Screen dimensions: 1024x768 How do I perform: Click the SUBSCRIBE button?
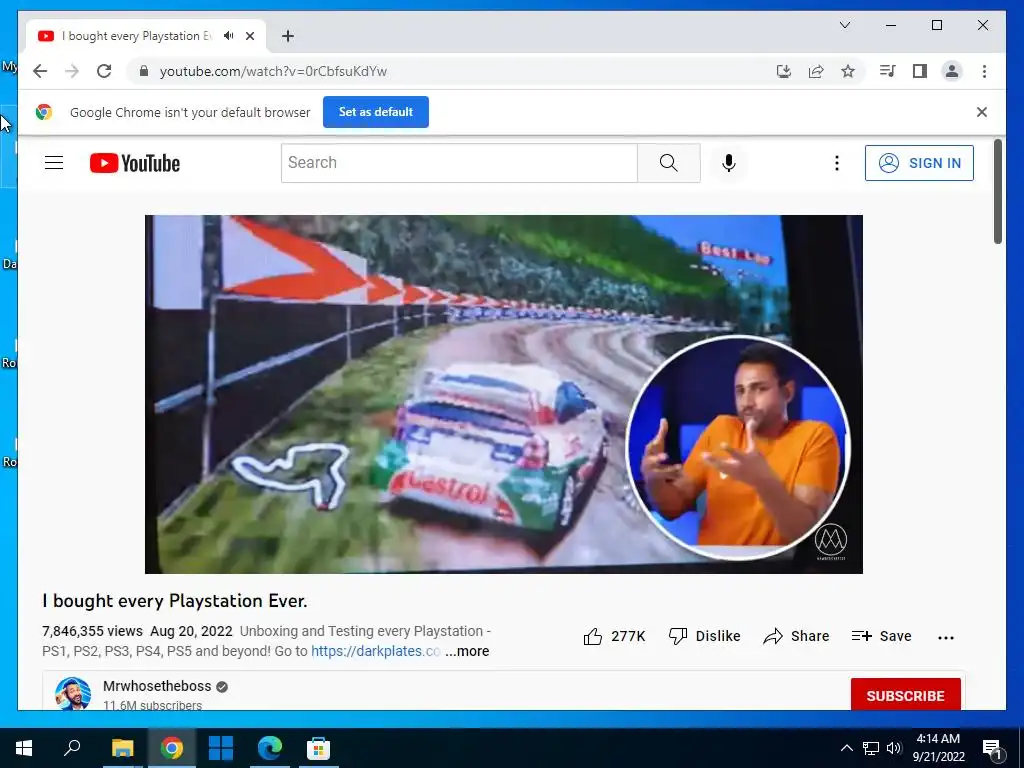pos(905,694)
